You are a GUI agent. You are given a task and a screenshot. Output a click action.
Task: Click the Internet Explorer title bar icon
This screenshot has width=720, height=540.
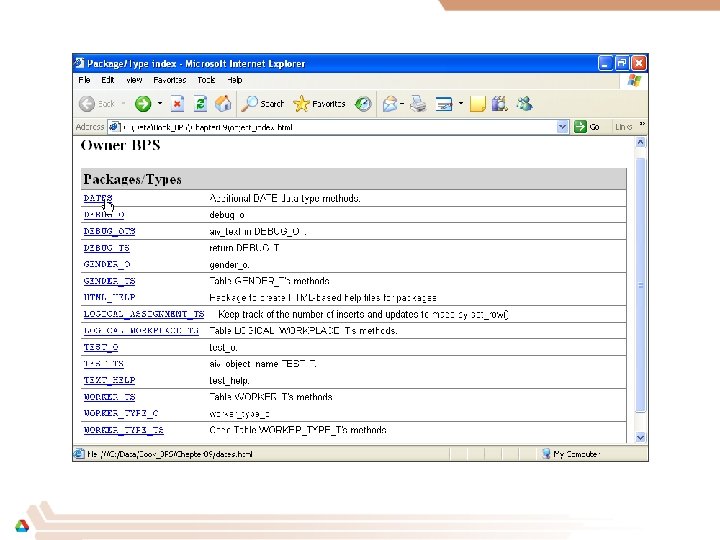tap(79, 63)
